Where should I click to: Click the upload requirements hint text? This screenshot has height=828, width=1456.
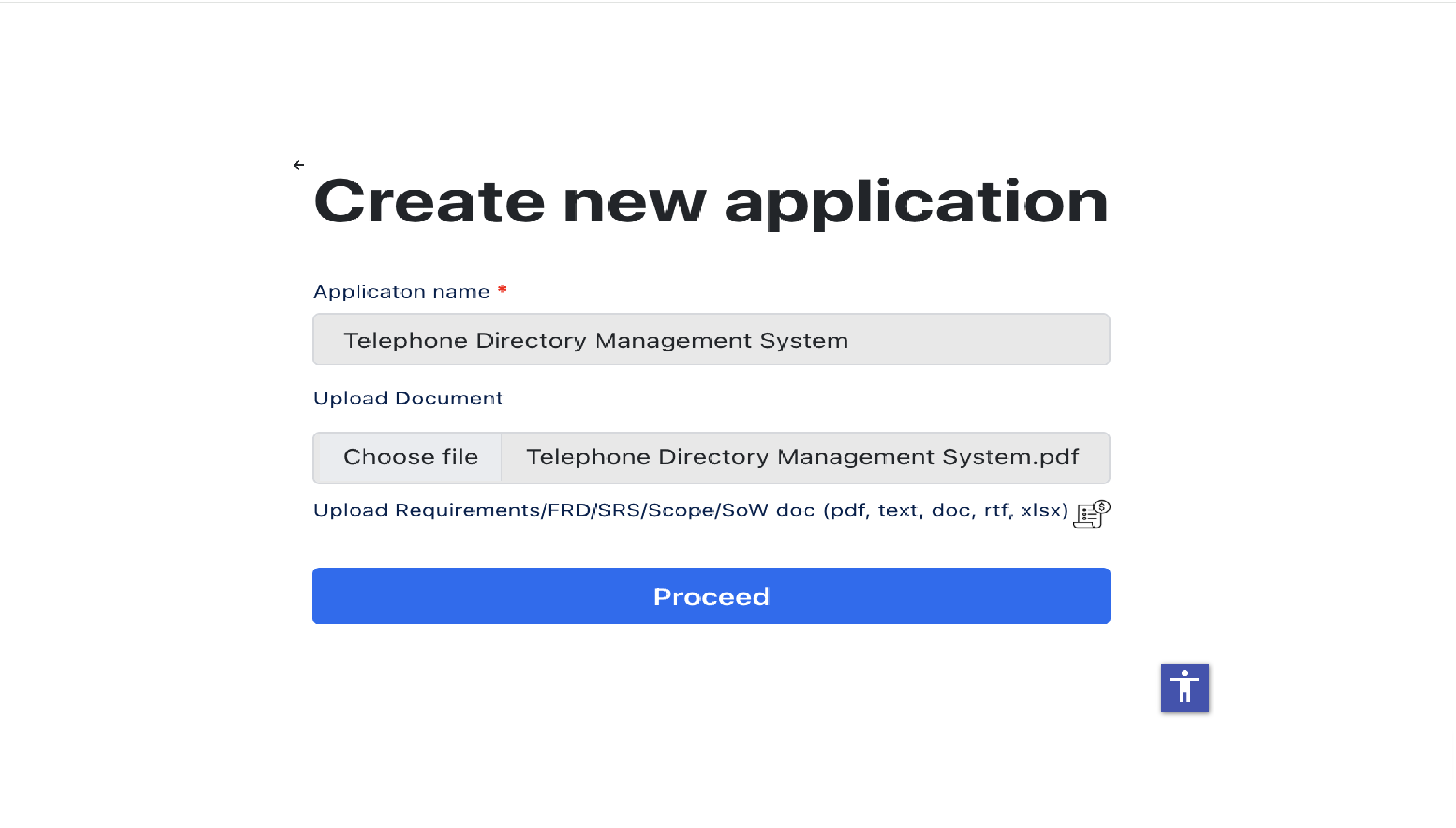pos(691,510)
